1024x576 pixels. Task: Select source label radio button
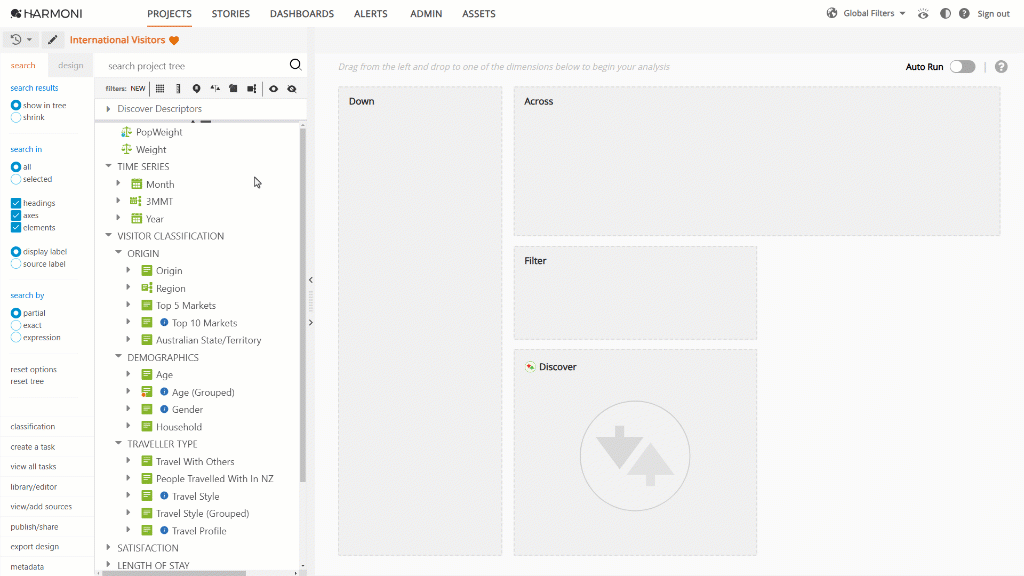16,264
